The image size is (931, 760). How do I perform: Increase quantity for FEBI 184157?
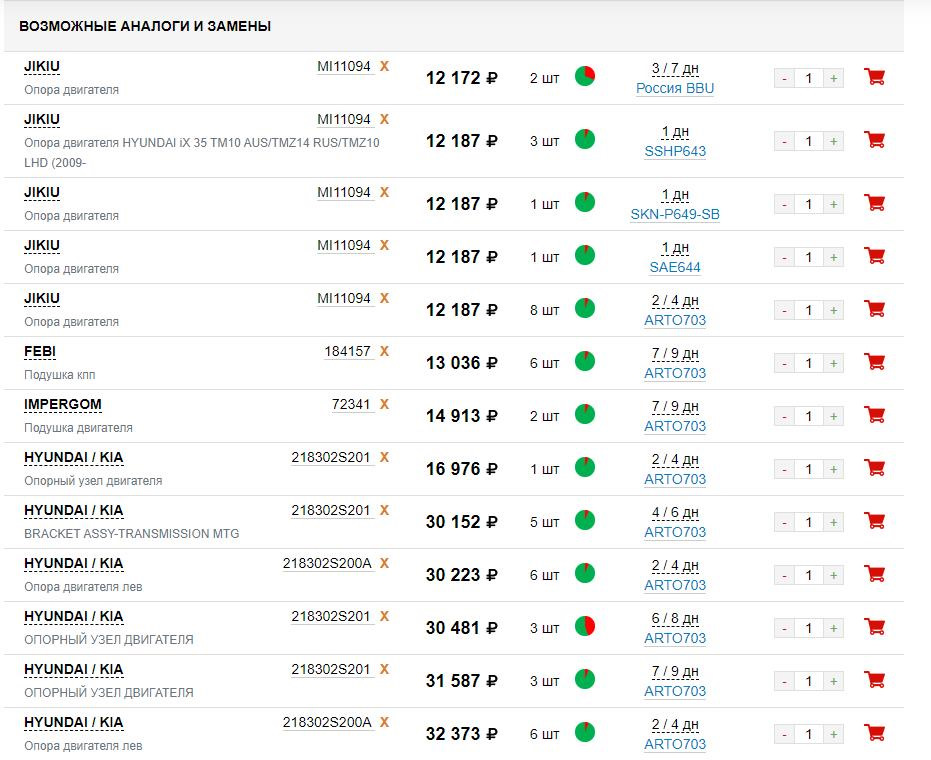click(834, 363)
